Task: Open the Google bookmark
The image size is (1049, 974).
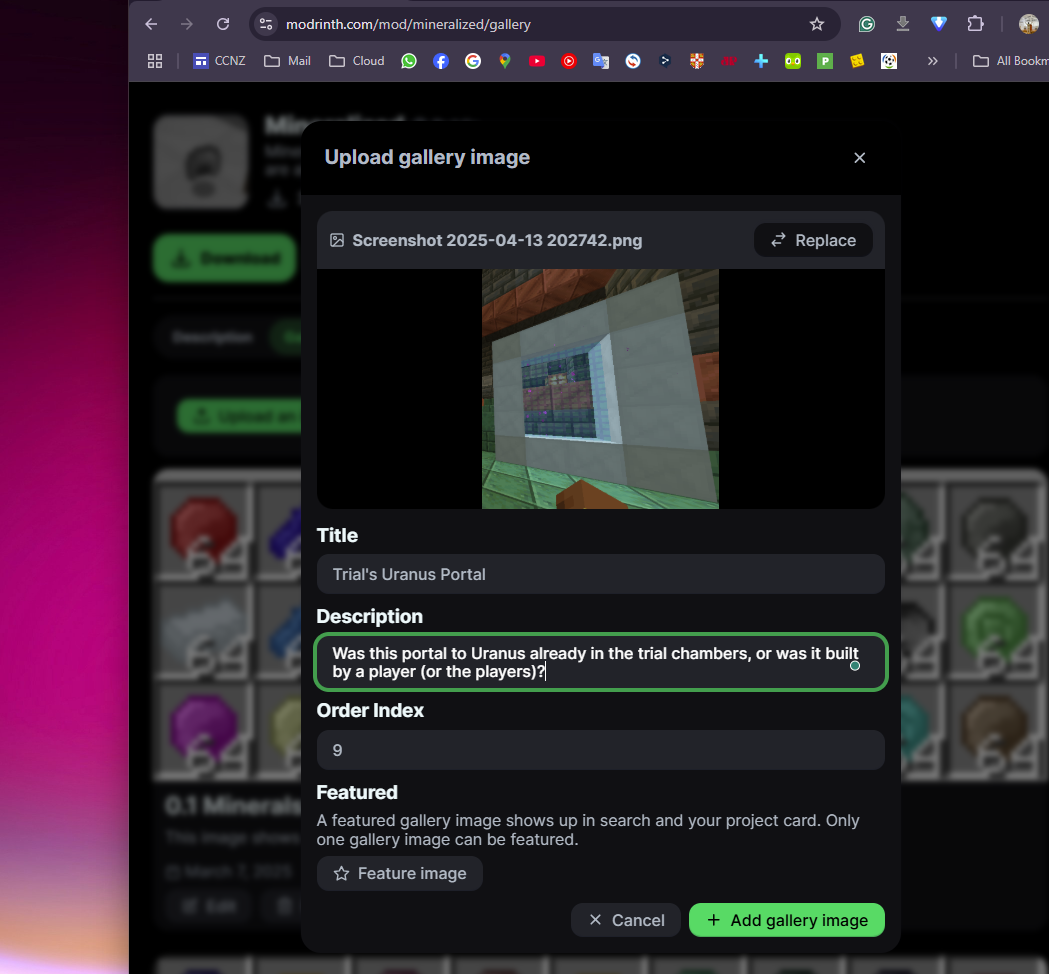Action: coord(473,61)
